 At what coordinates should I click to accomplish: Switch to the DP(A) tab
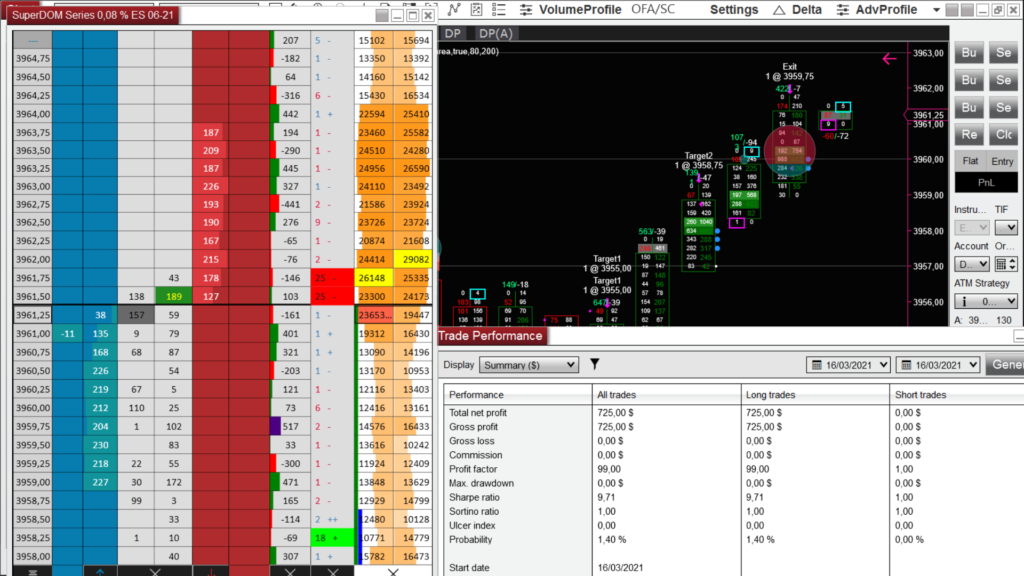pyautogui.click(x=495, y=33)
